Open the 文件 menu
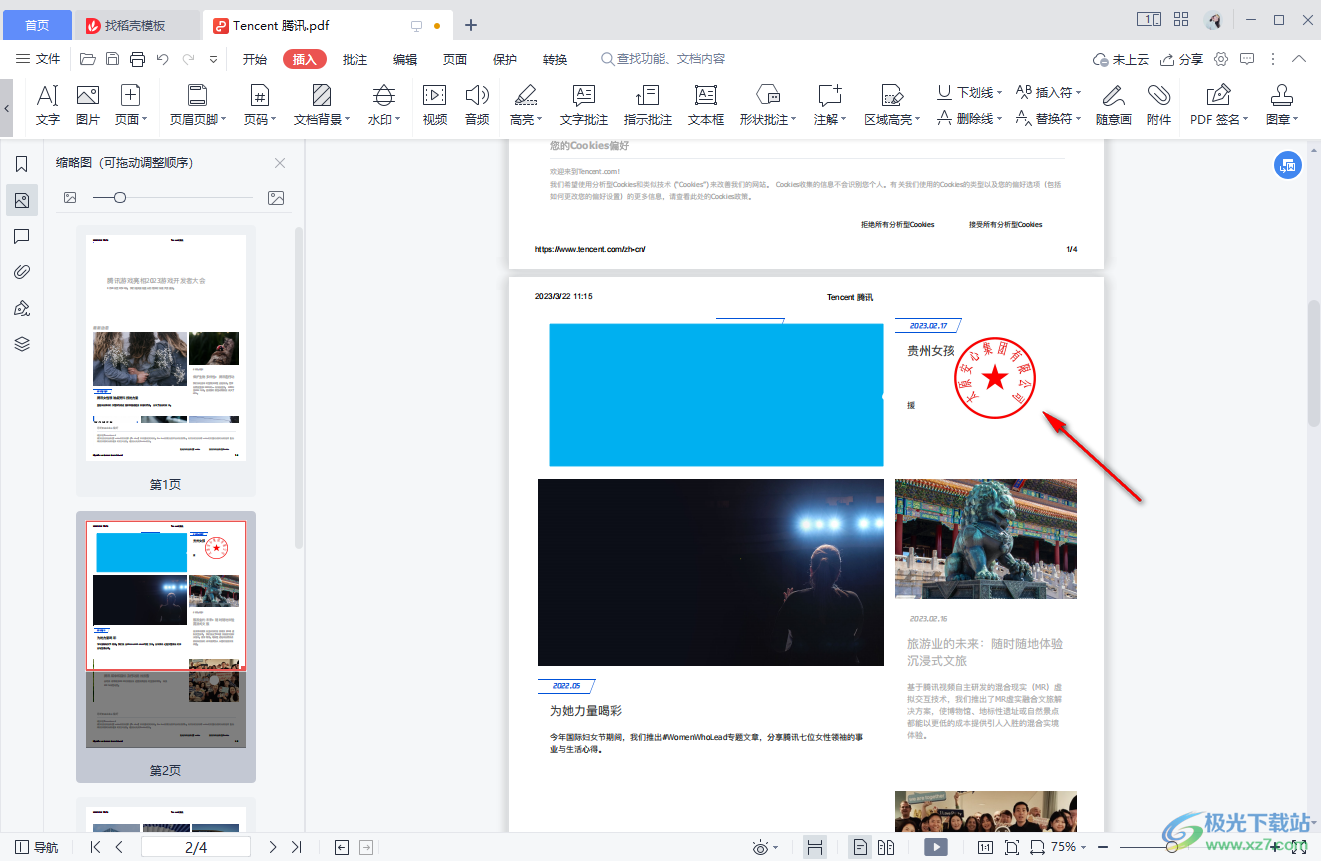The height and width of the screenshot is (861, 1321). (39, 59)
